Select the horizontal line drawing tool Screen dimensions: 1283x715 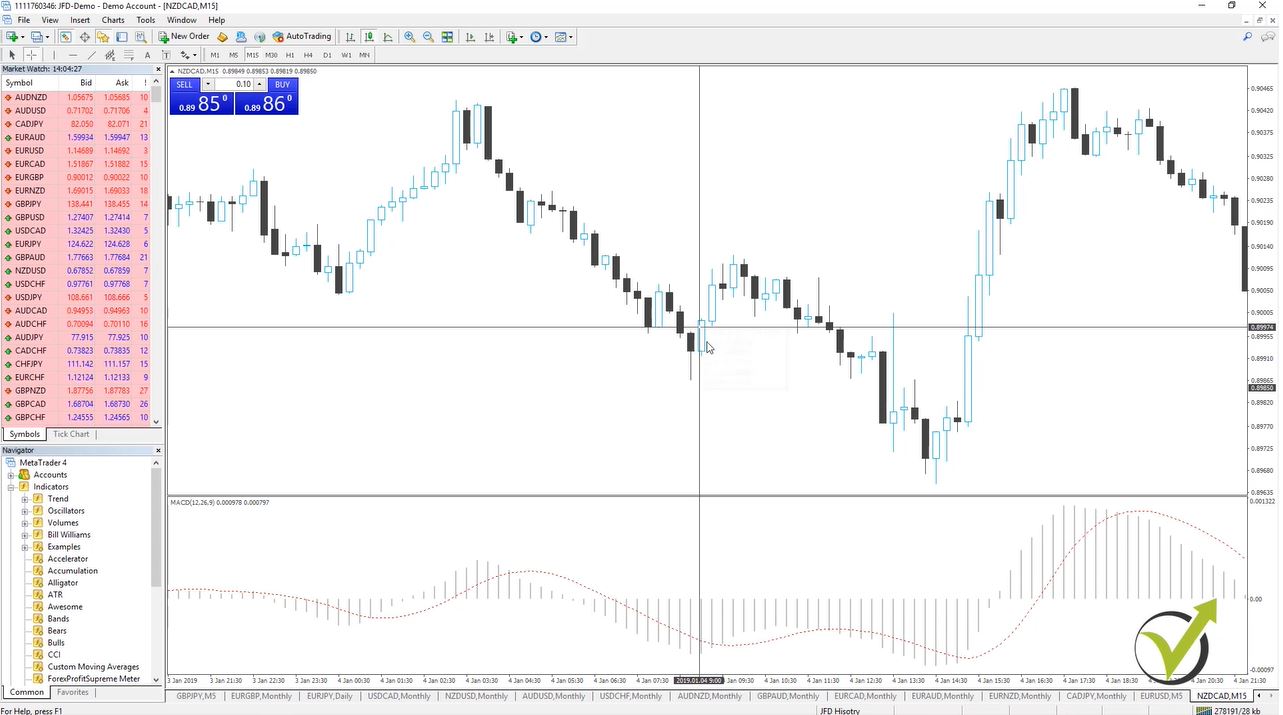tap(71, 54)
